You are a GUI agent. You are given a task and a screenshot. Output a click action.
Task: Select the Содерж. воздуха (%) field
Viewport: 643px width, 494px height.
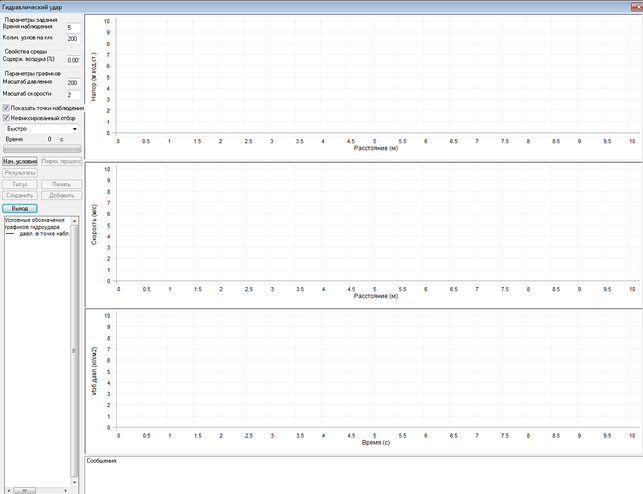click(x=71, y=60)
